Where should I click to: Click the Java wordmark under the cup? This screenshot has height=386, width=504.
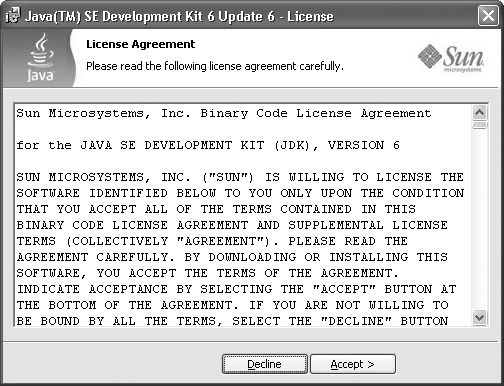[40, 75]
